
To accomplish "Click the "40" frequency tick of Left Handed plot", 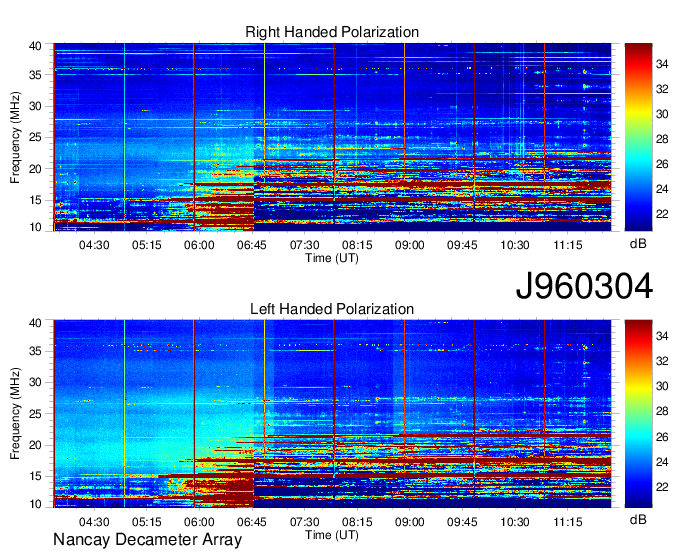I will [35, 322].
